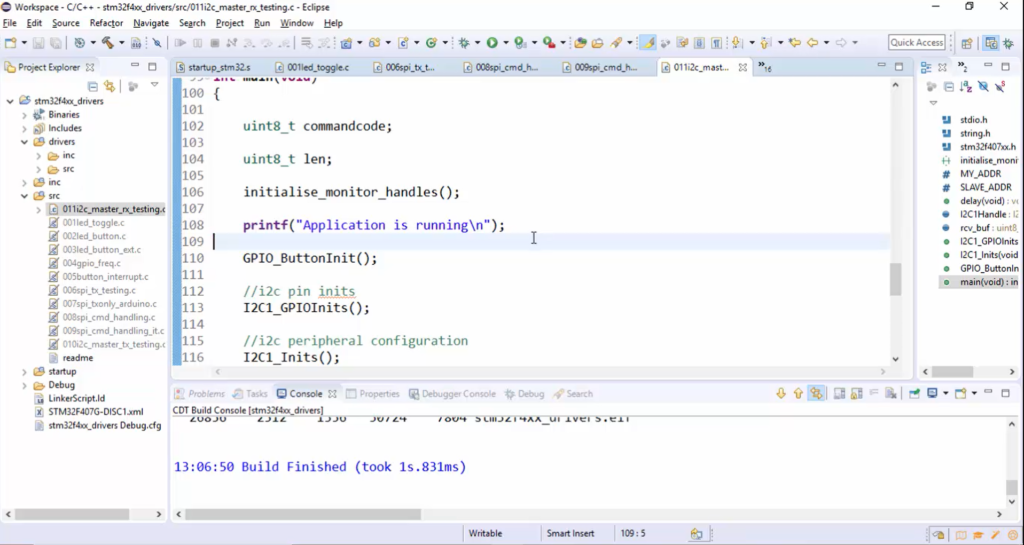Click console Next Error down arrow
This screenshot has height=545, width=1024.
[781, 393]
